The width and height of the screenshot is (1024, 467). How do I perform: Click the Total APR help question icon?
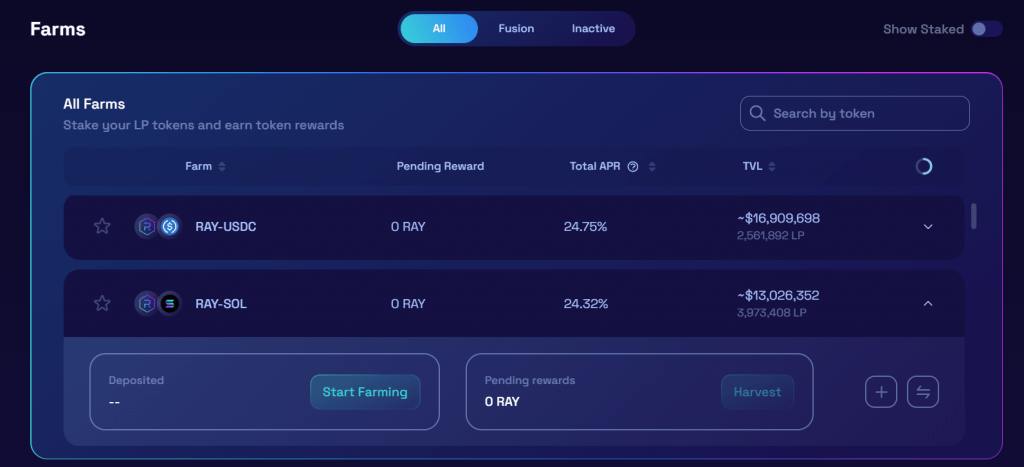[633, 167]
